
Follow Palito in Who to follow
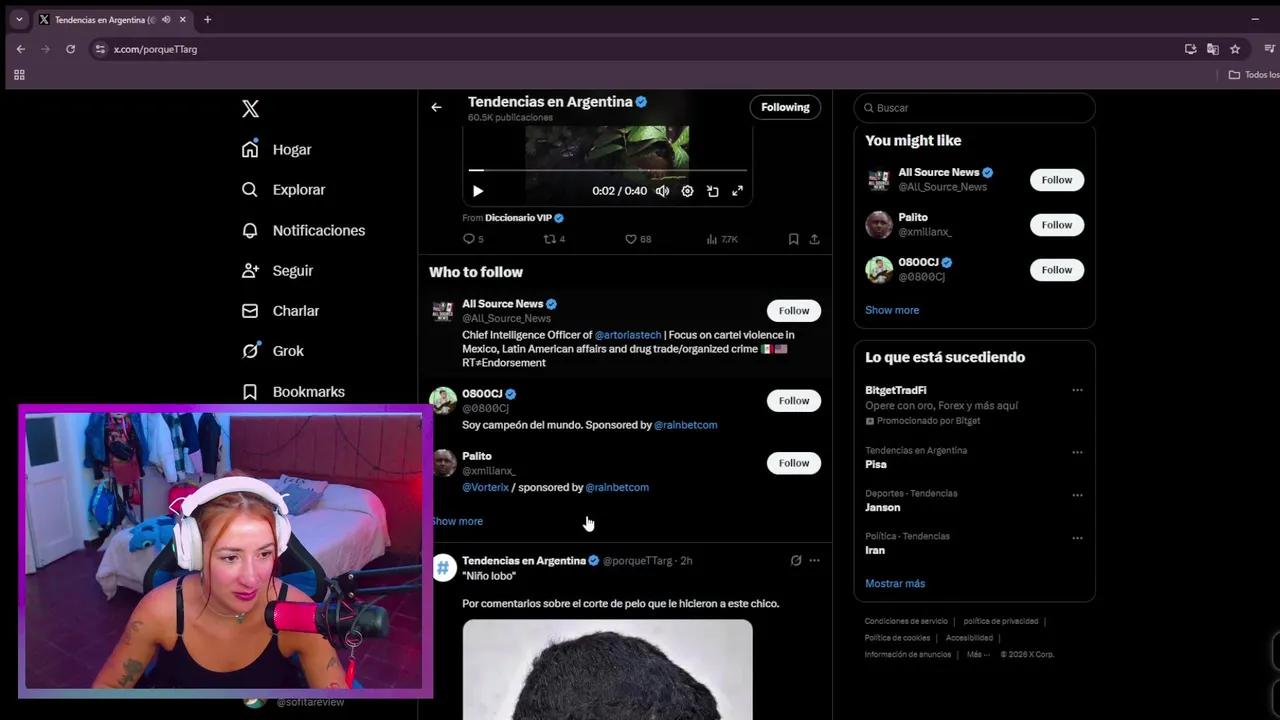coord(794,463)
